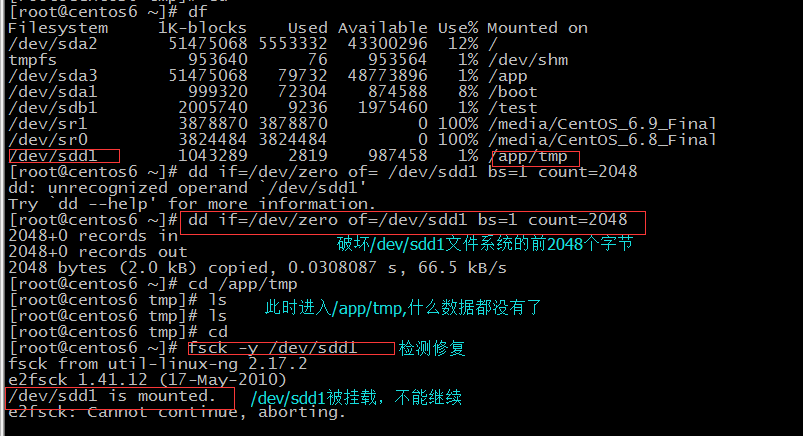
Task: Click the /dev/sda2 row in df output
Action: click(x=253, y=44)
